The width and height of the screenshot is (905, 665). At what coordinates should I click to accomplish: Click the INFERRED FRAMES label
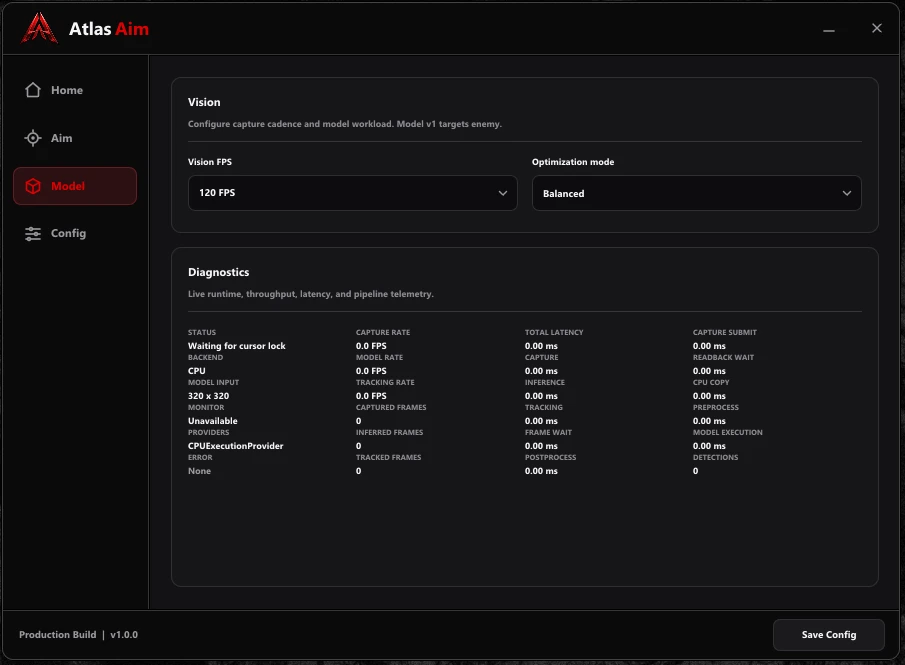click(x=389, y=432)
